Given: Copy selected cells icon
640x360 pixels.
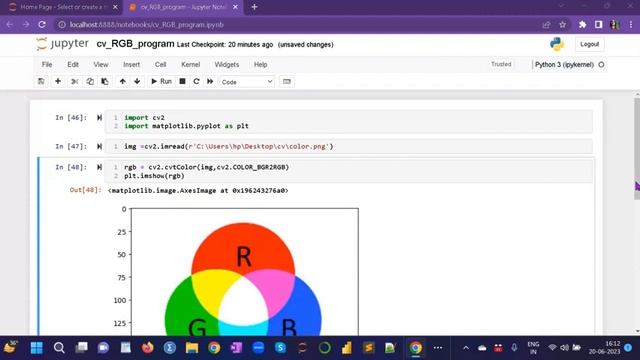Looking at the screenshot, I should [90, 82].
